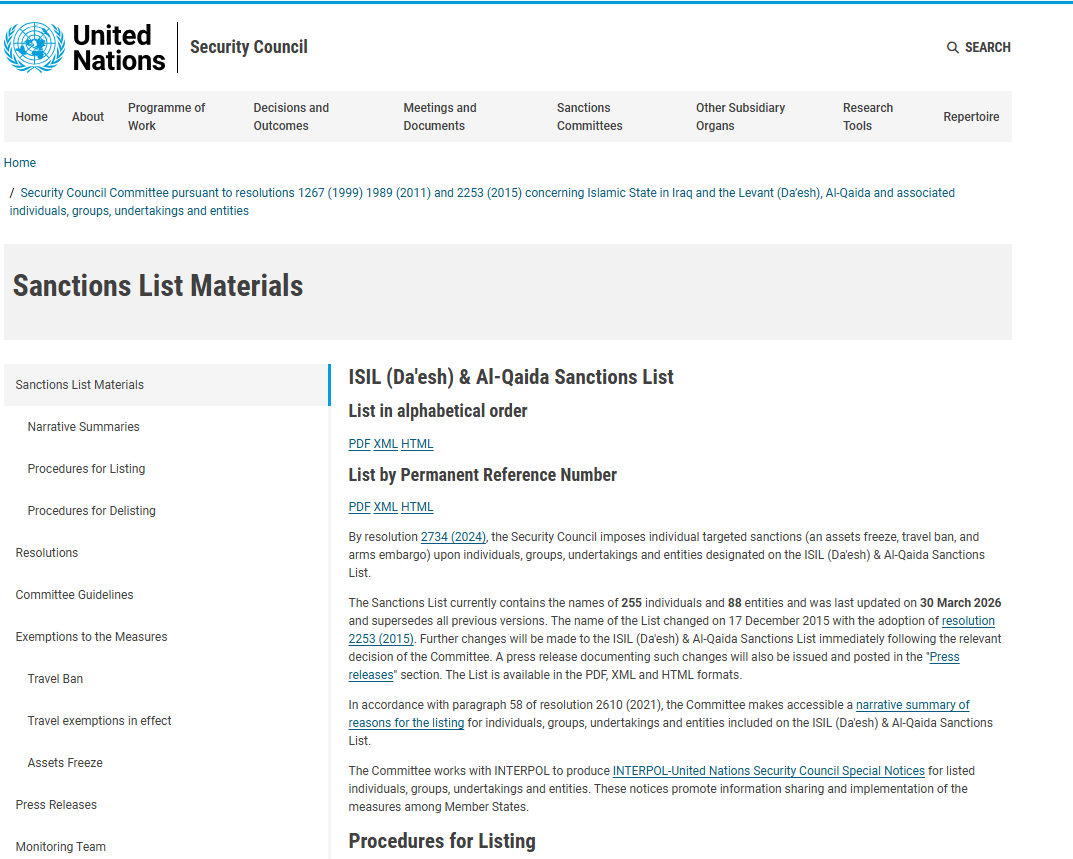Select Travel Ban sidebar item
Viewport: 1073px width, 859px height.
(55, 679)
